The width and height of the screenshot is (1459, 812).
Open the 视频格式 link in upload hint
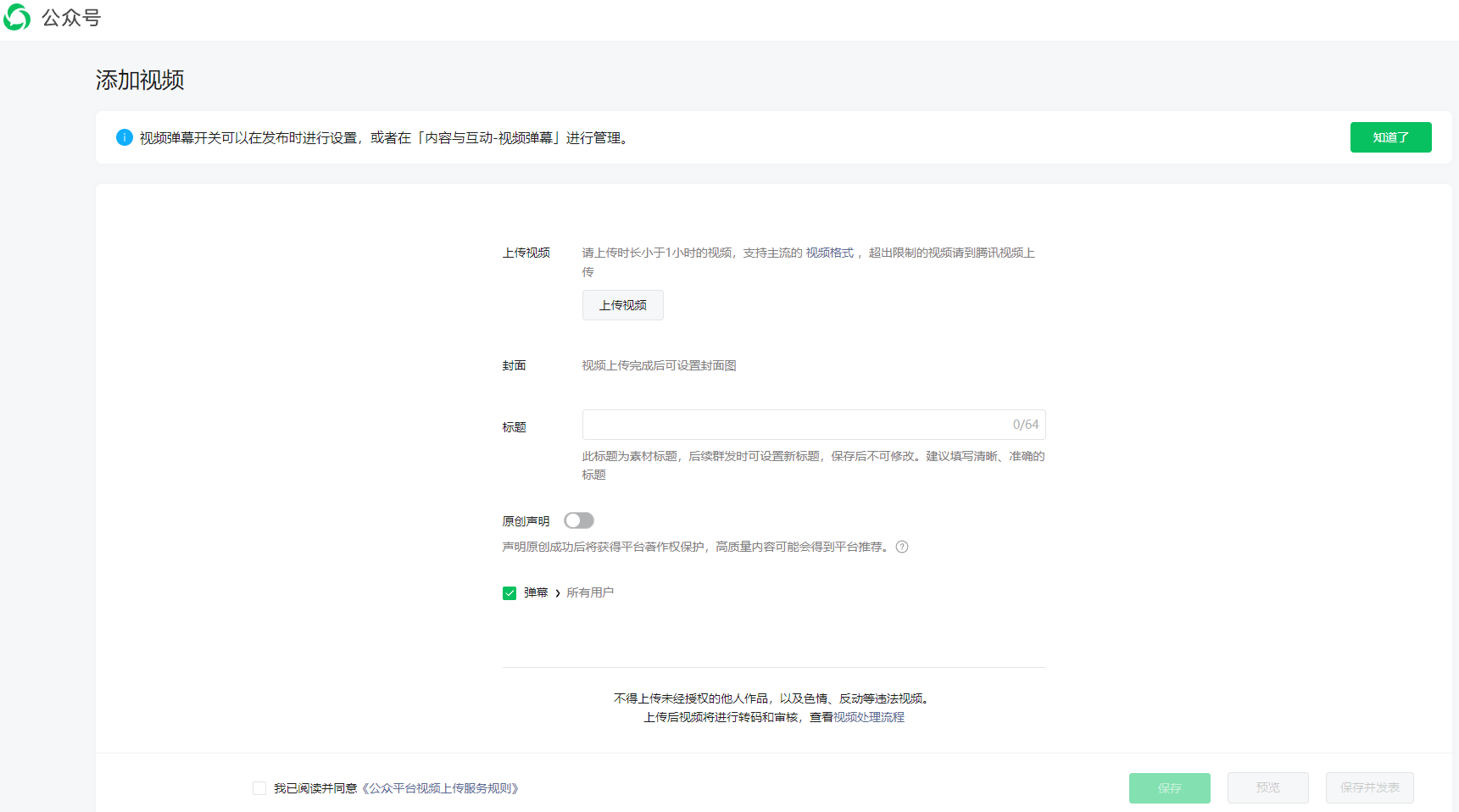(x=829, y=253)
